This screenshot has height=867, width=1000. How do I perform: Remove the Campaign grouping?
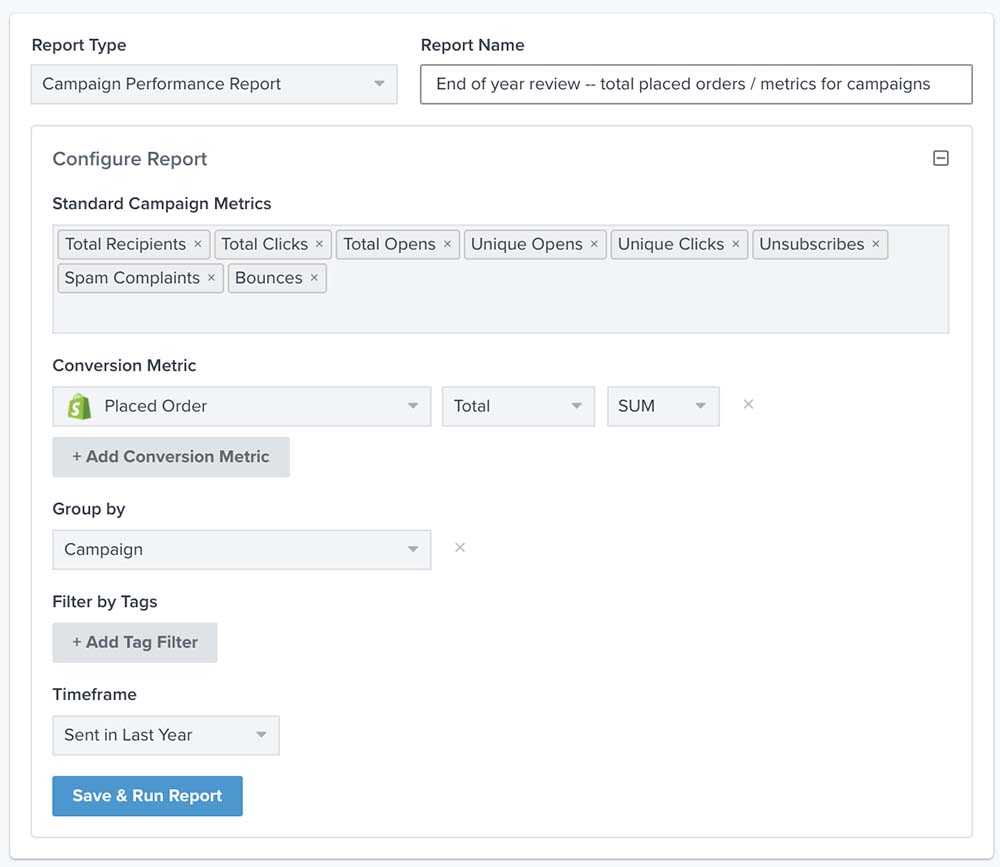(459, 548)
